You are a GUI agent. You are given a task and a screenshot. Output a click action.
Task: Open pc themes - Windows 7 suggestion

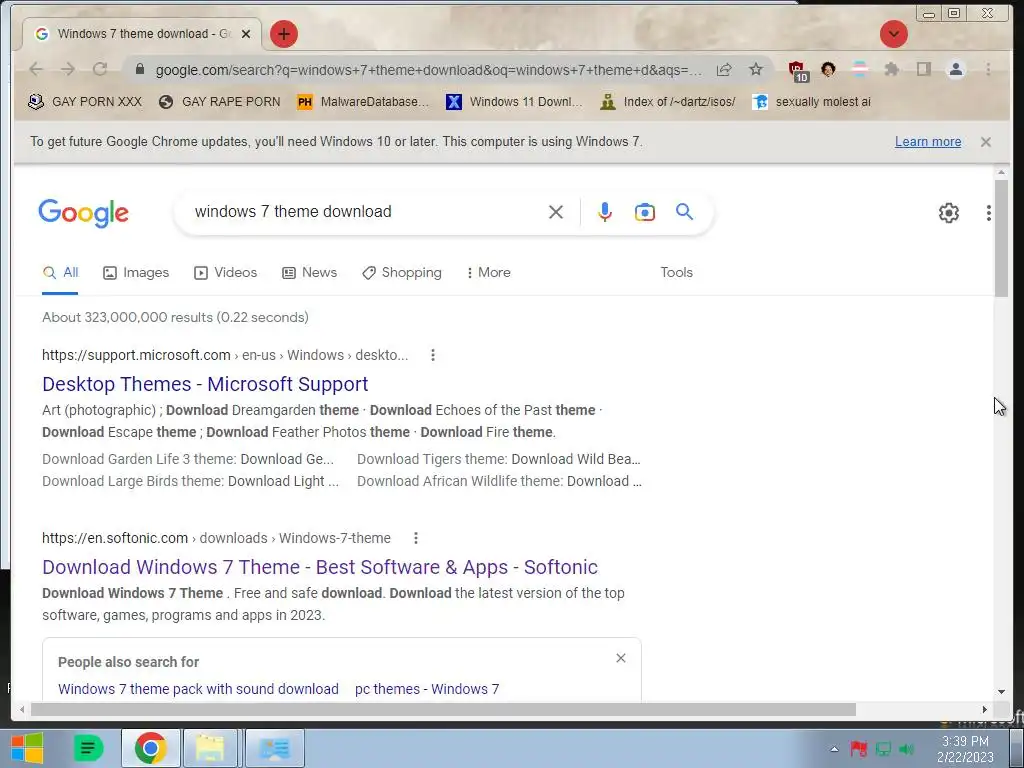[427, 689]
